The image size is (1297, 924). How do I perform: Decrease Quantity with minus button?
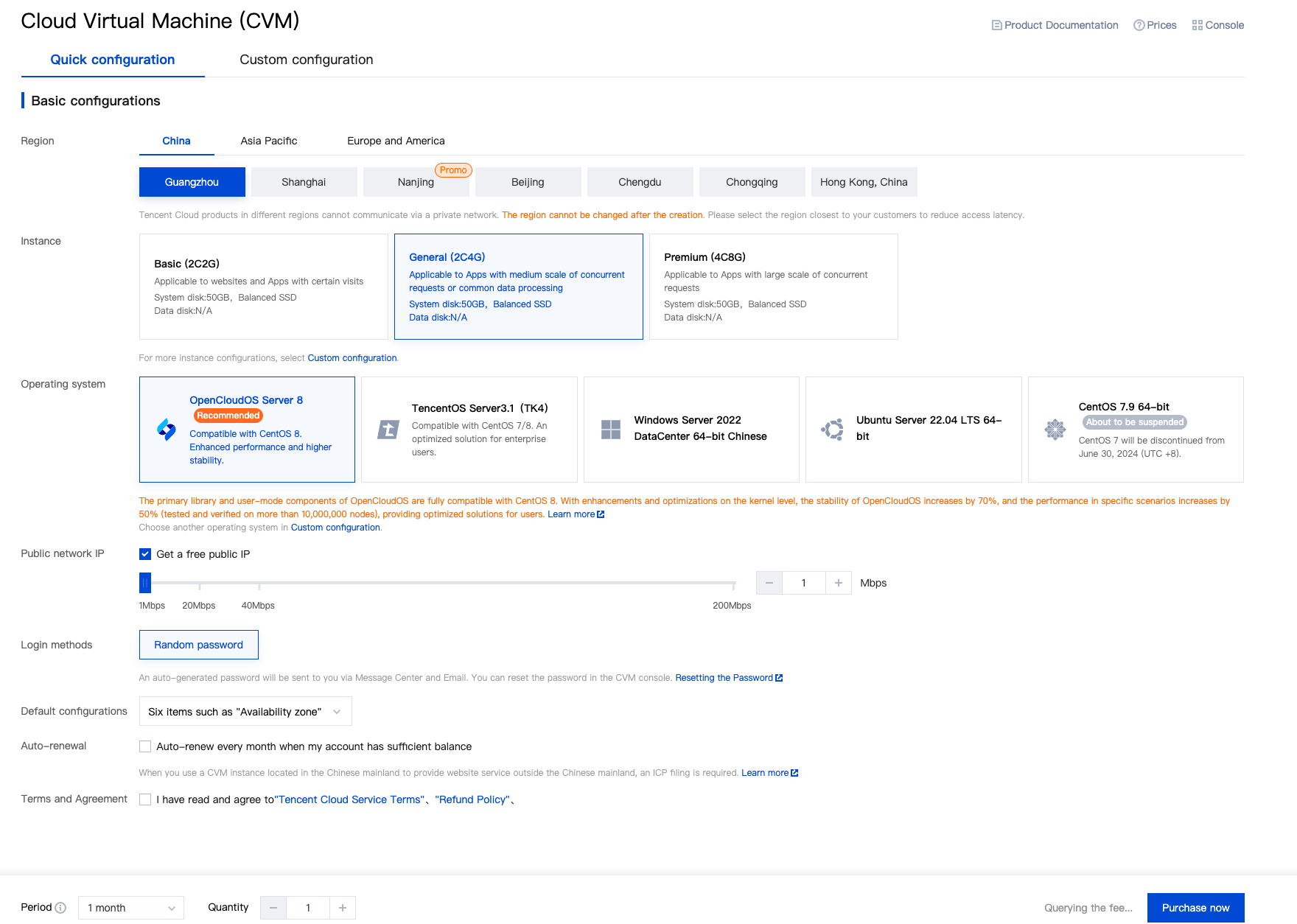coord(273,908)
